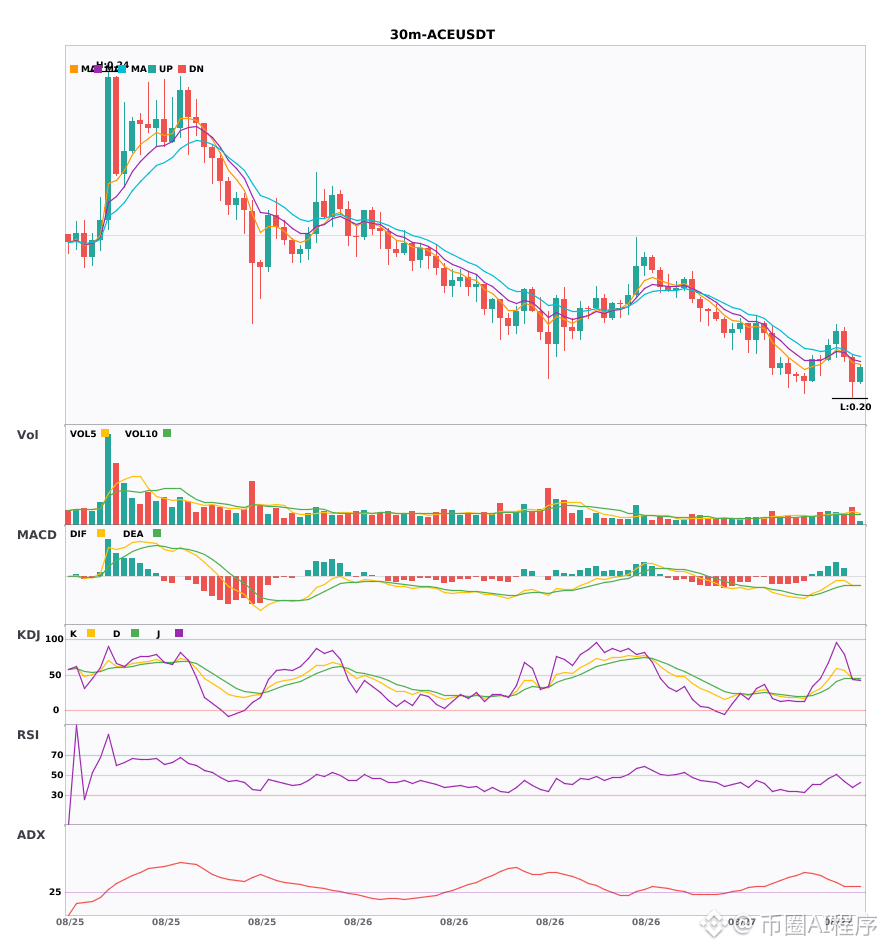This screenshot has height=950, width=885.
Task: Click the Vol panel label
Action: tap(28, 435)
